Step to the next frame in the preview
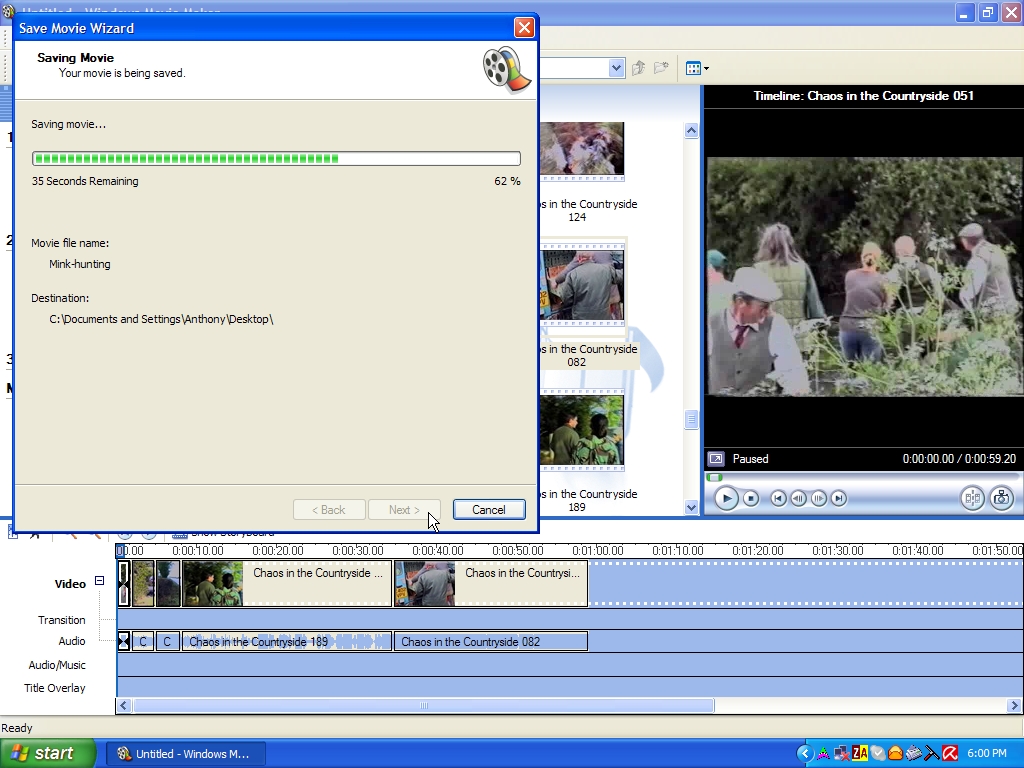The height and width of the screenshot is (768, 1024). (819, 498)
